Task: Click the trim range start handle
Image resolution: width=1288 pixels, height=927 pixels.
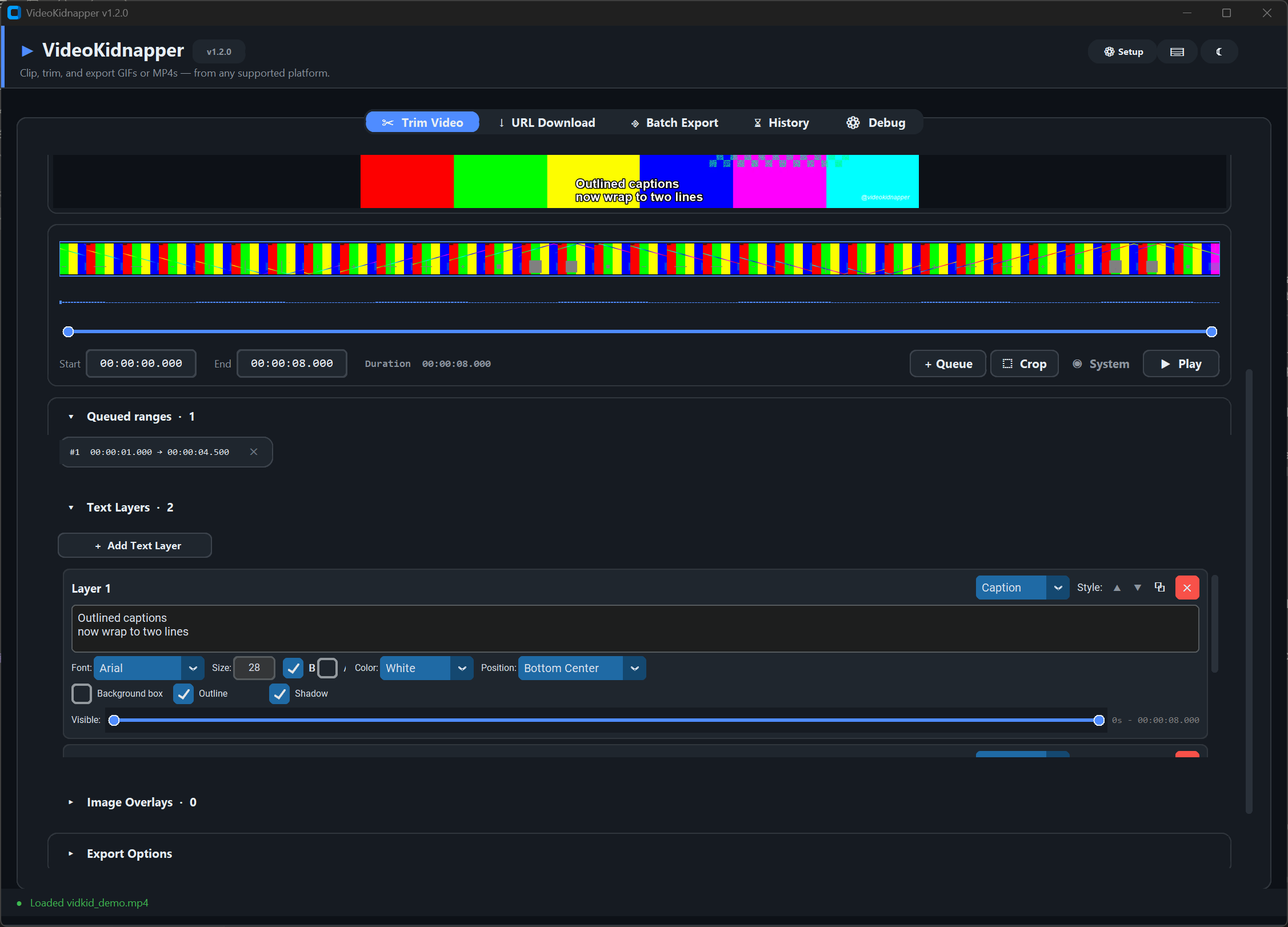Action: click(x=68, y=331)
